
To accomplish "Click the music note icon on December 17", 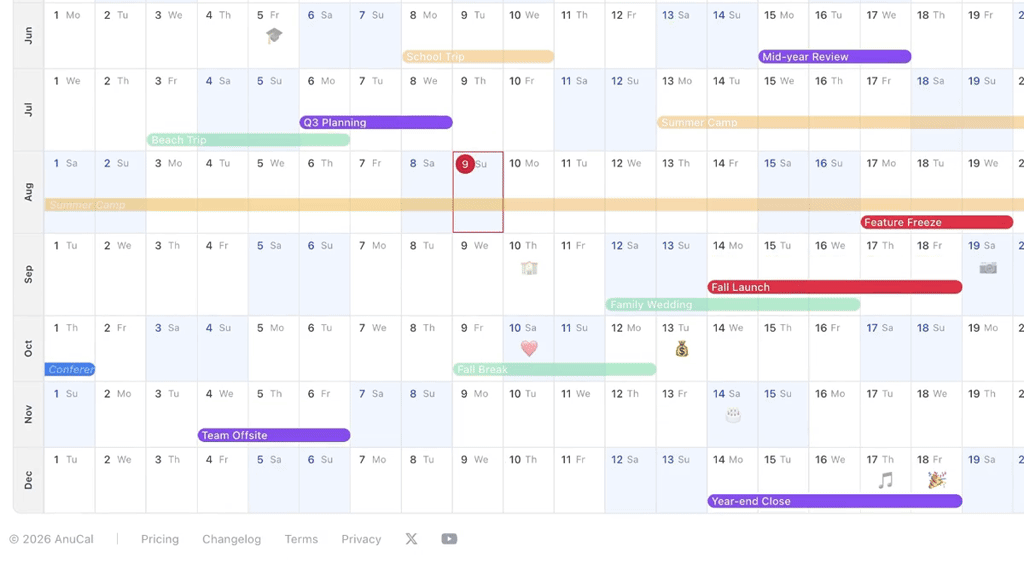I will pyautogui.click(x=886, y=480).
